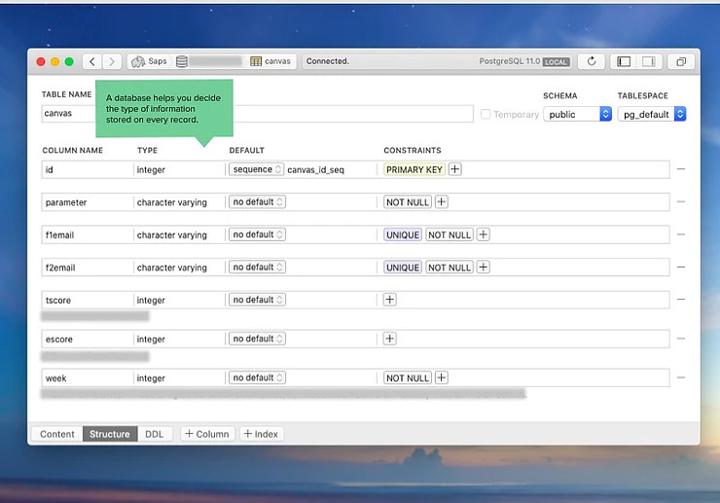This screenshot has height=503, width=720.
Task: Switch to the DDL tab
Action: click(x=154, y=434)
